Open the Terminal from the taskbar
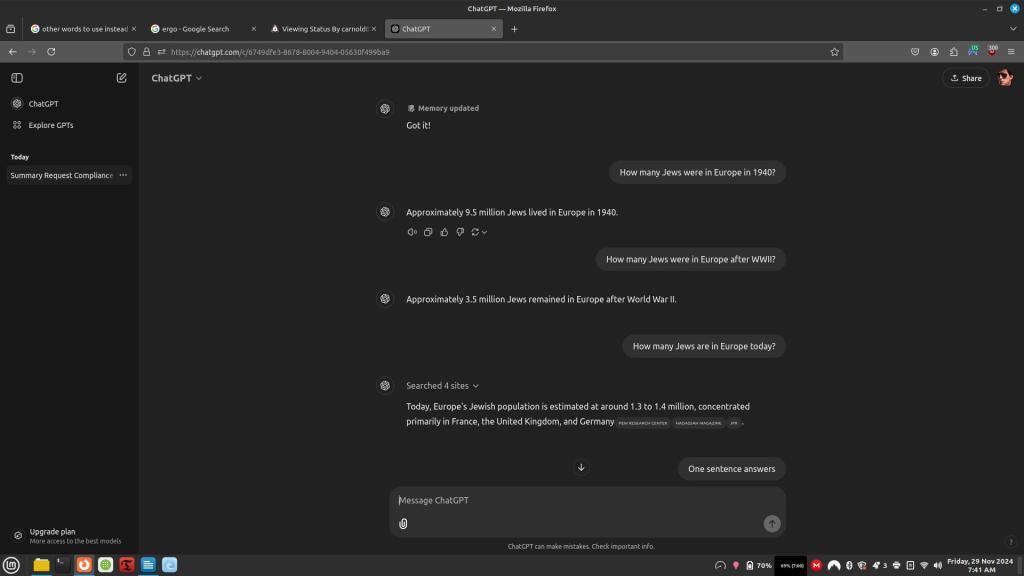Image resolution: width=1024 pixels, height=576 pixels. pos(63,566)
